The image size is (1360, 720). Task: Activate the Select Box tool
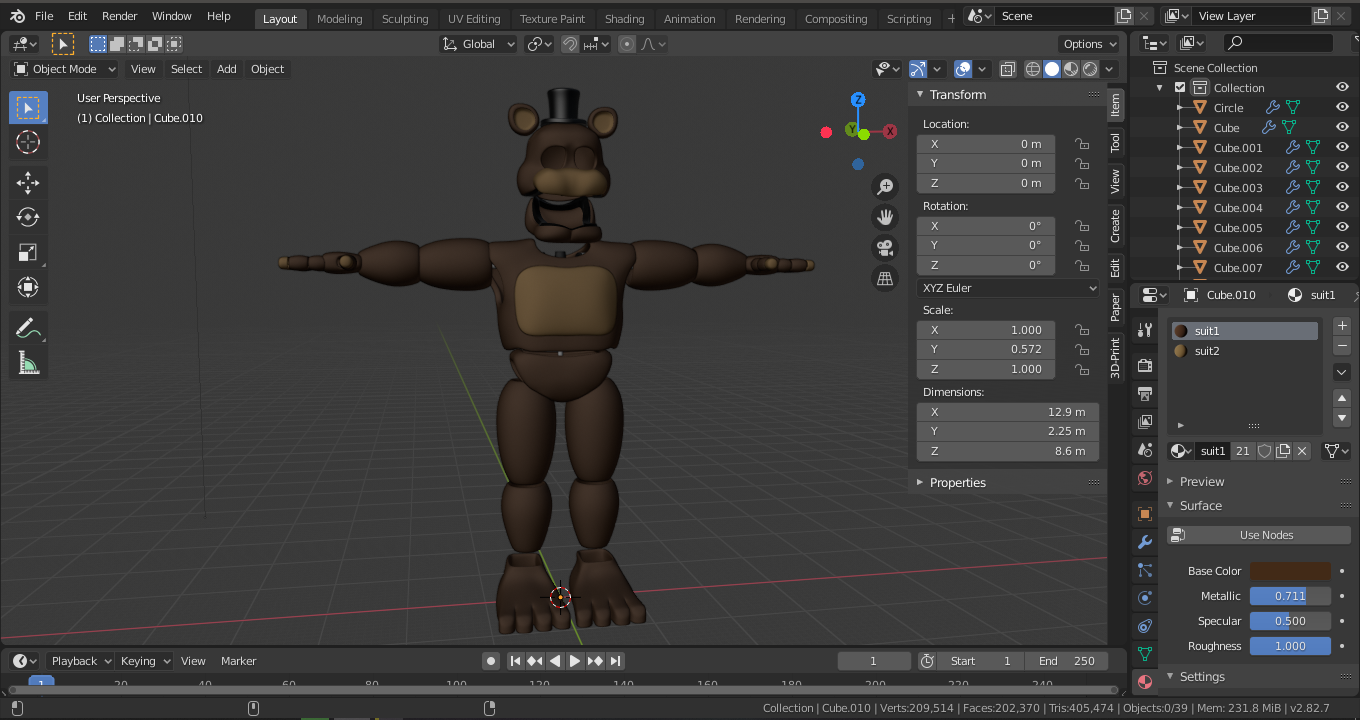28,107
